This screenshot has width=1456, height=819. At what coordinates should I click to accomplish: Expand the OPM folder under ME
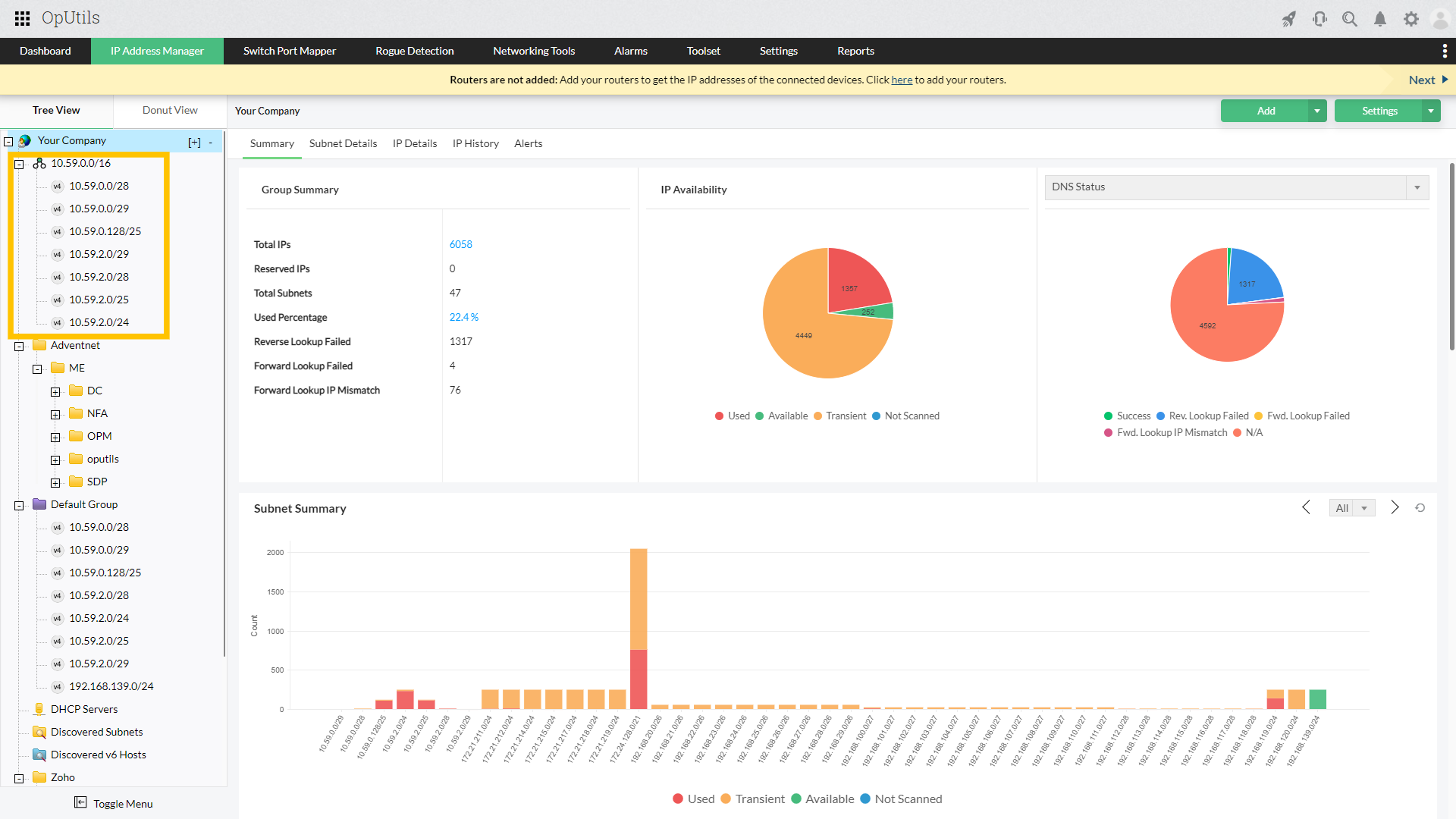(55, 437)
